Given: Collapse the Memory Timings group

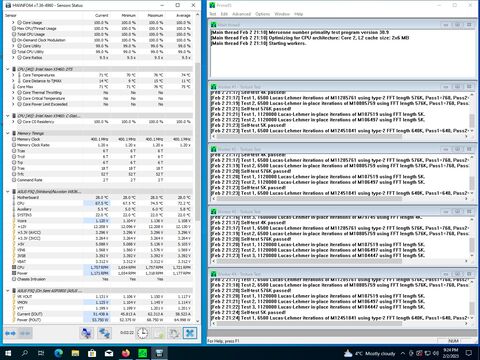Looking at the screenshot, I should point(8,133).
